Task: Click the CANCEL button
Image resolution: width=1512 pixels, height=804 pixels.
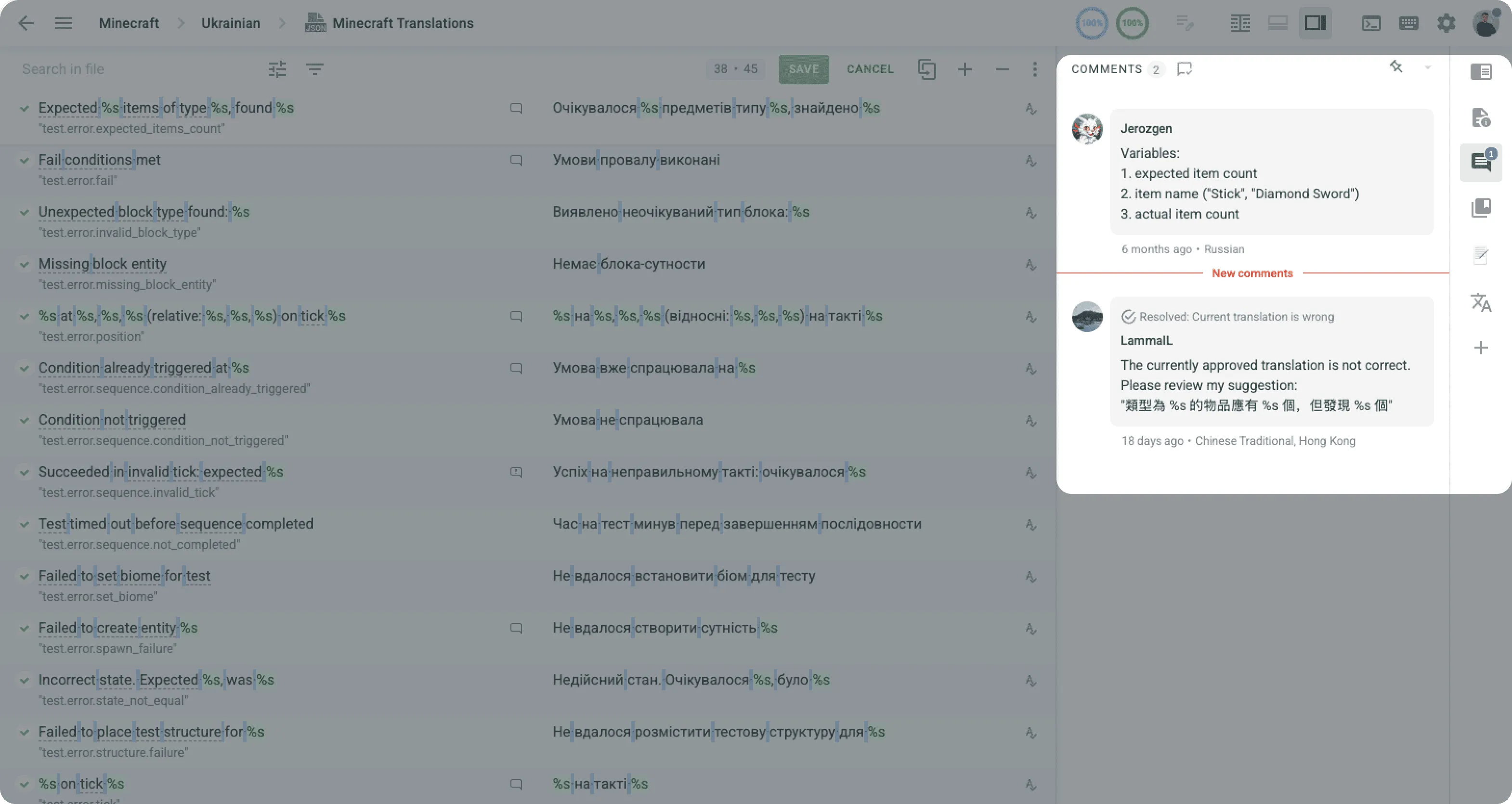Action: pos(869,69)
